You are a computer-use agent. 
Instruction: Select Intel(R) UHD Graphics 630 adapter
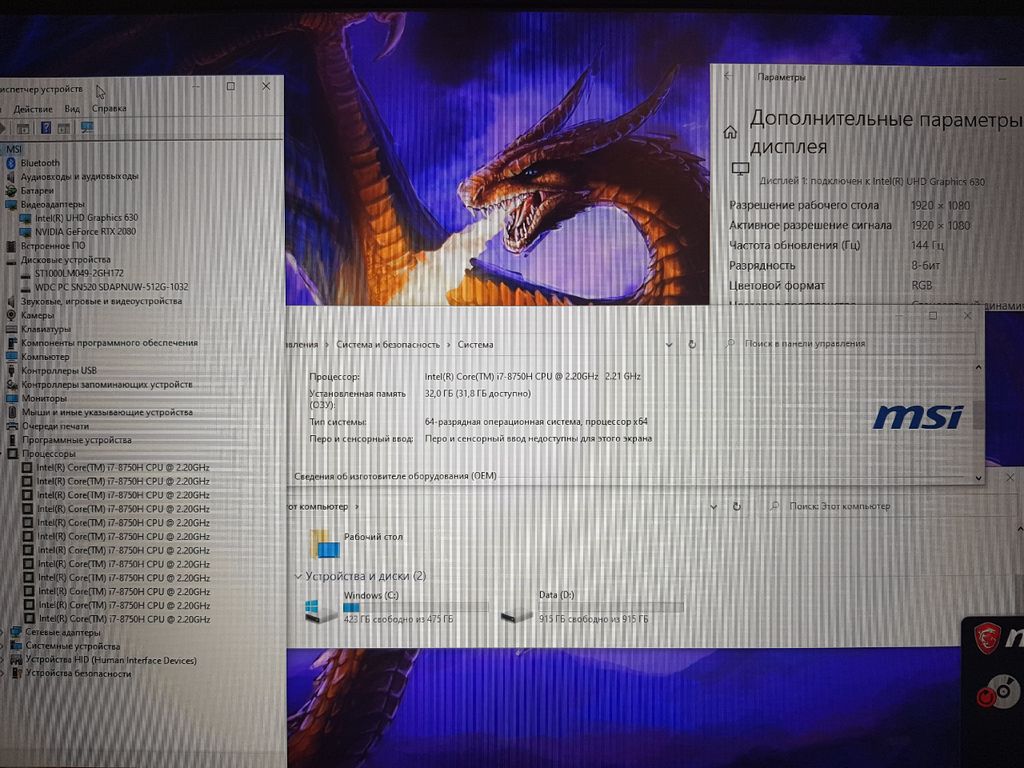point(86,217)
